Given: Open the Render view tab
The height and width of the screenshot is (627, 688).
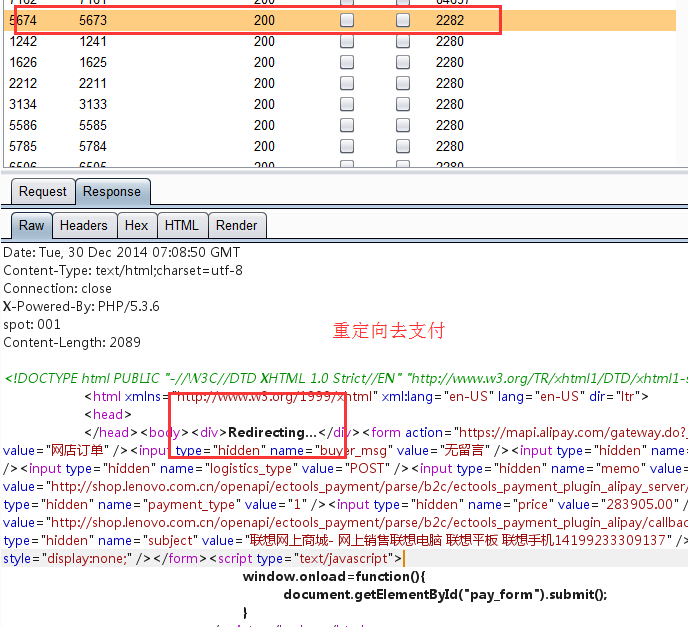Looking at the screenshot, I should pyautogui.click(x=236, y=226).
